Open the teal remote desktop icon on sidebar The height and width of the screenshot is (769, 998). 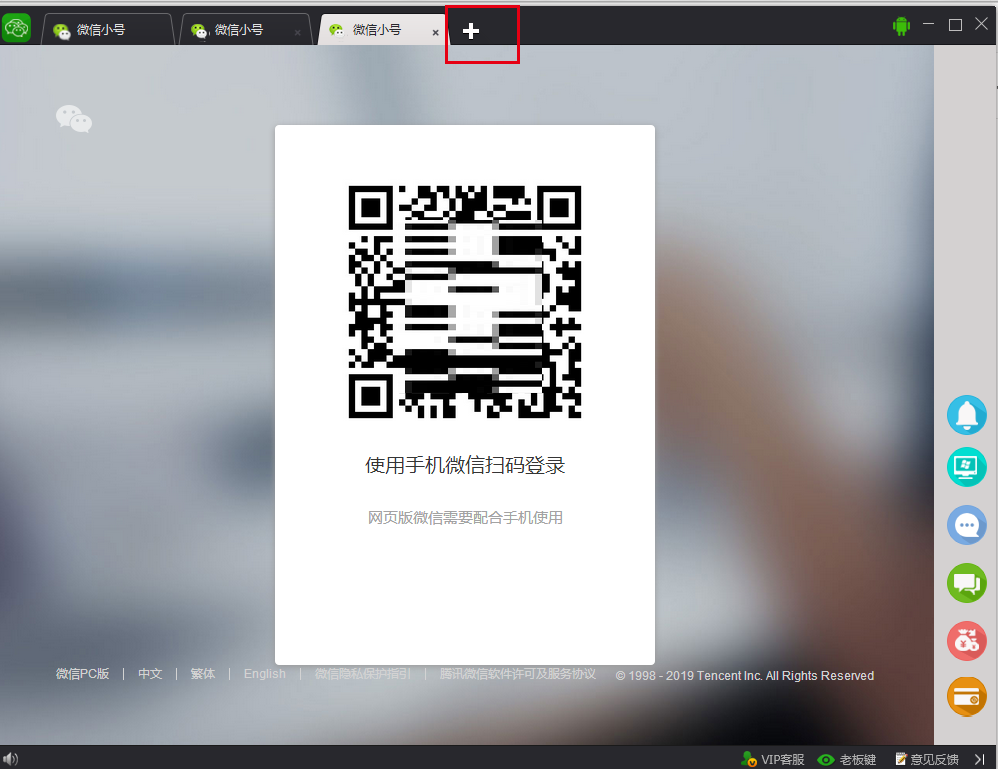pos(966,467)
